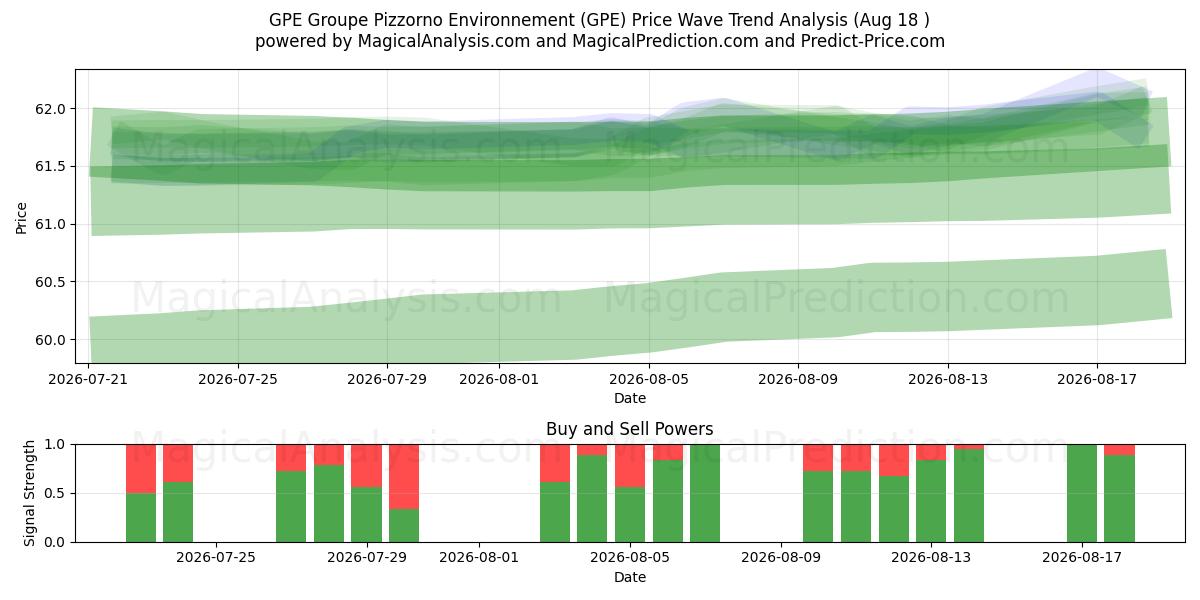The width and height of the screenshot is (1200, 600).
Task: Click 2026-07-29 on the price chart axis
Action: (387, 379)
